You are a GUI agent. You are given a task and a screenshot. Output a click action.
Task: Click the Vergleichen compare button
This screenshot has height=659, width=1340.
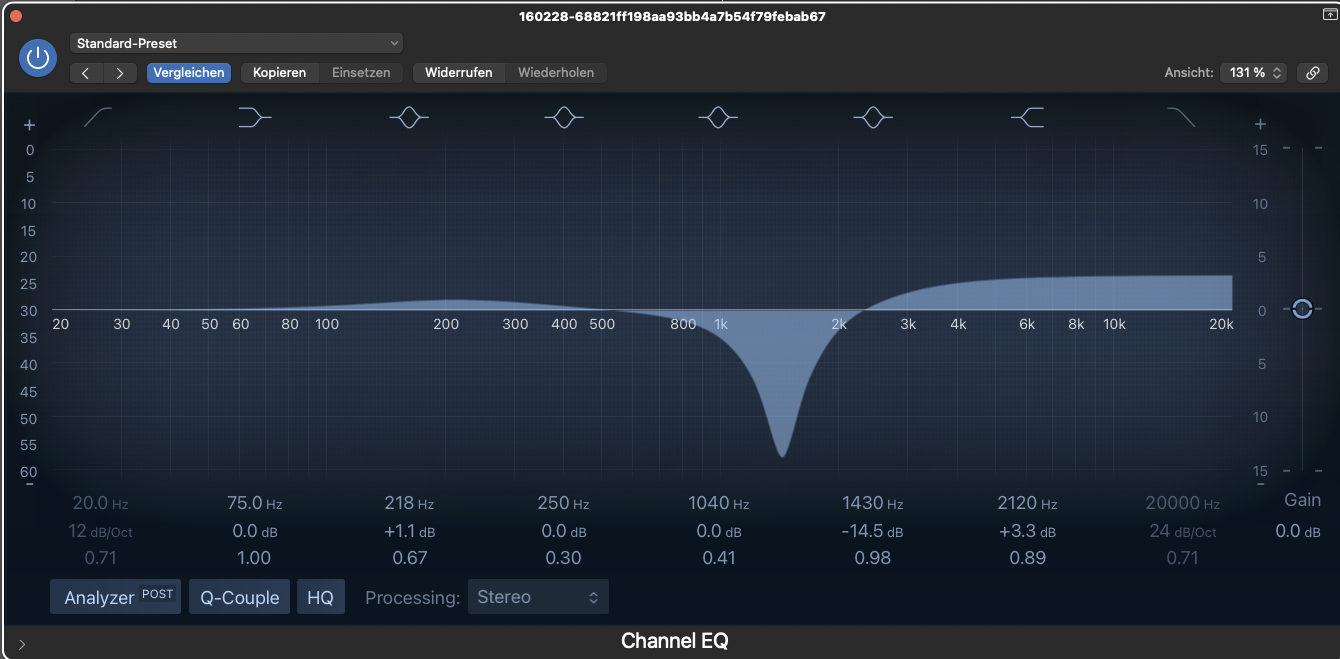tap(189, 73)
